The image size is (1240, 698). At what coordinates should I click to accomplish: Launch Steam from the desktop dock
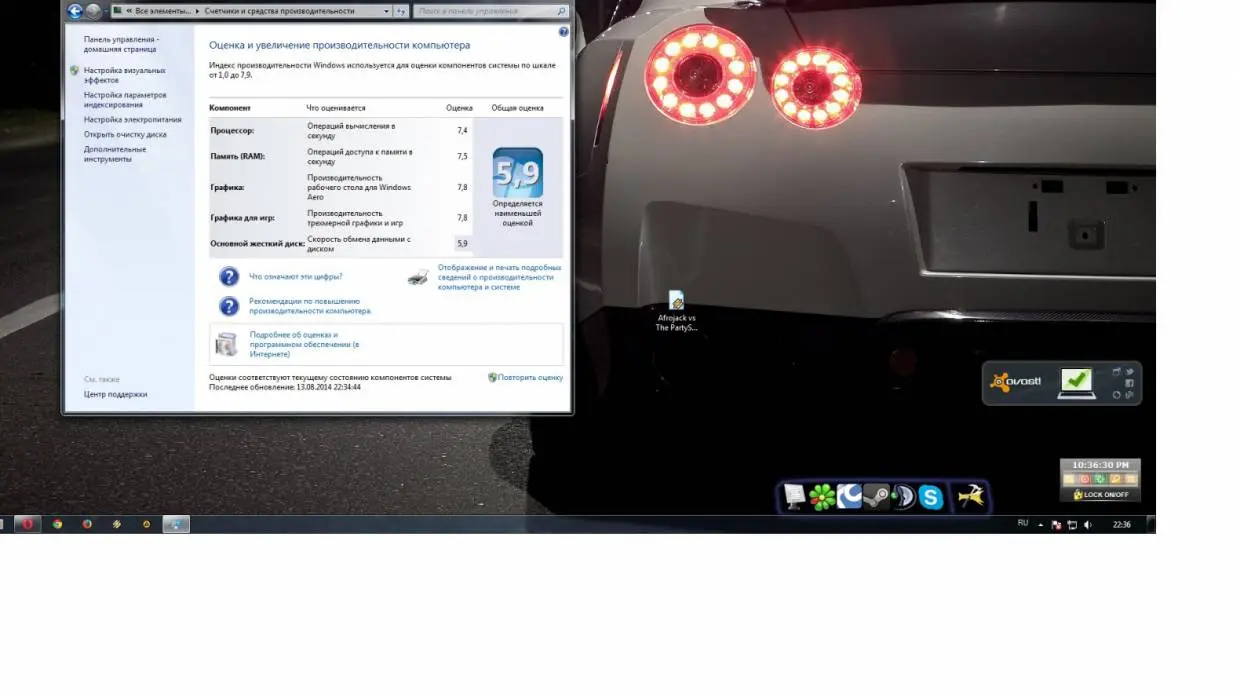coord(876,496)
